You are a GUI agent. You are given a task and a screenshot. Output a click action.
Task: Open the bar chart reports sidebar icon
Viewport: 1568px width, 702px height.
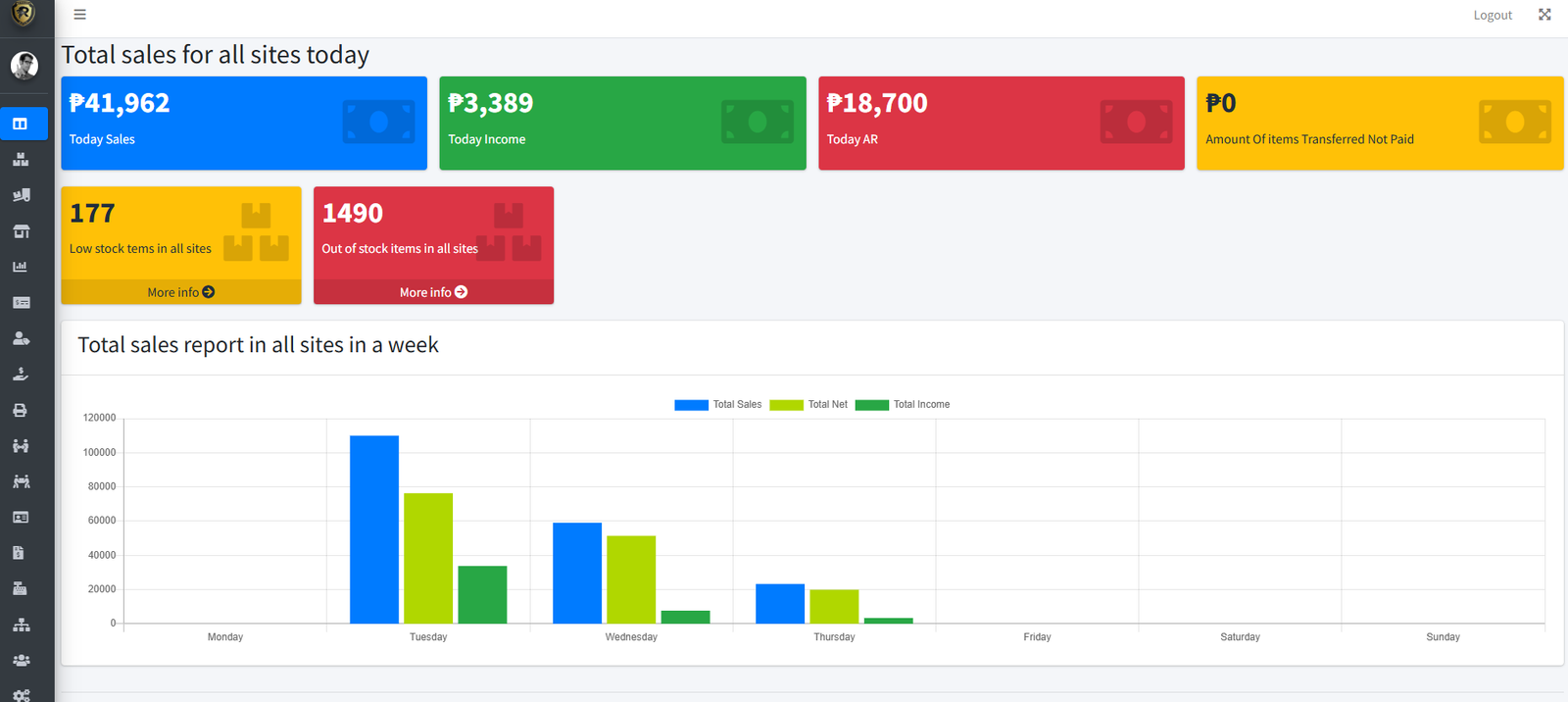click(21, 267)
